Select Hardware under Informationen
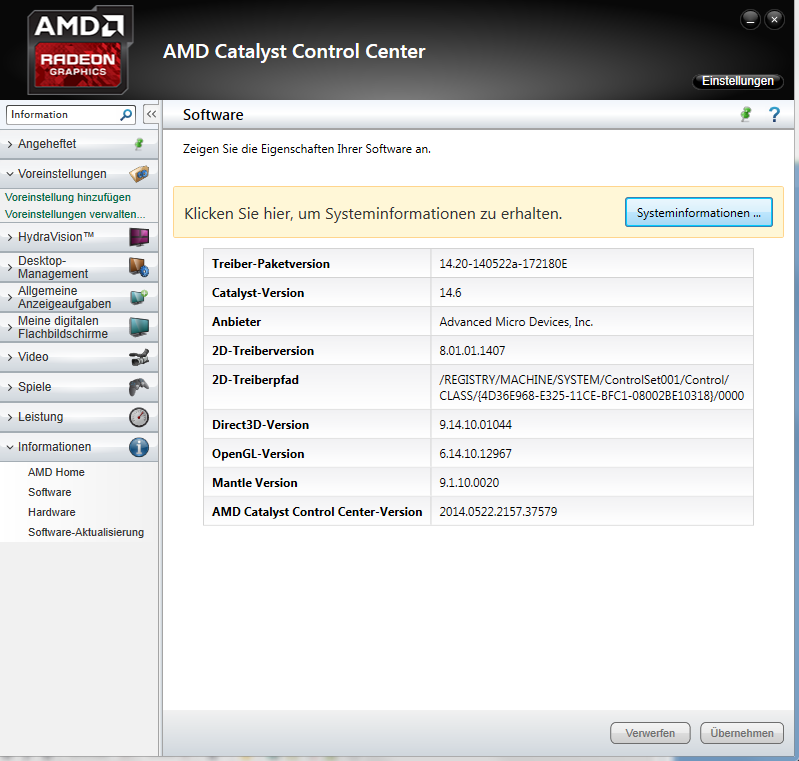Image resolution: width=799 pixels, height=761 pixels. [x=51, y=512]
